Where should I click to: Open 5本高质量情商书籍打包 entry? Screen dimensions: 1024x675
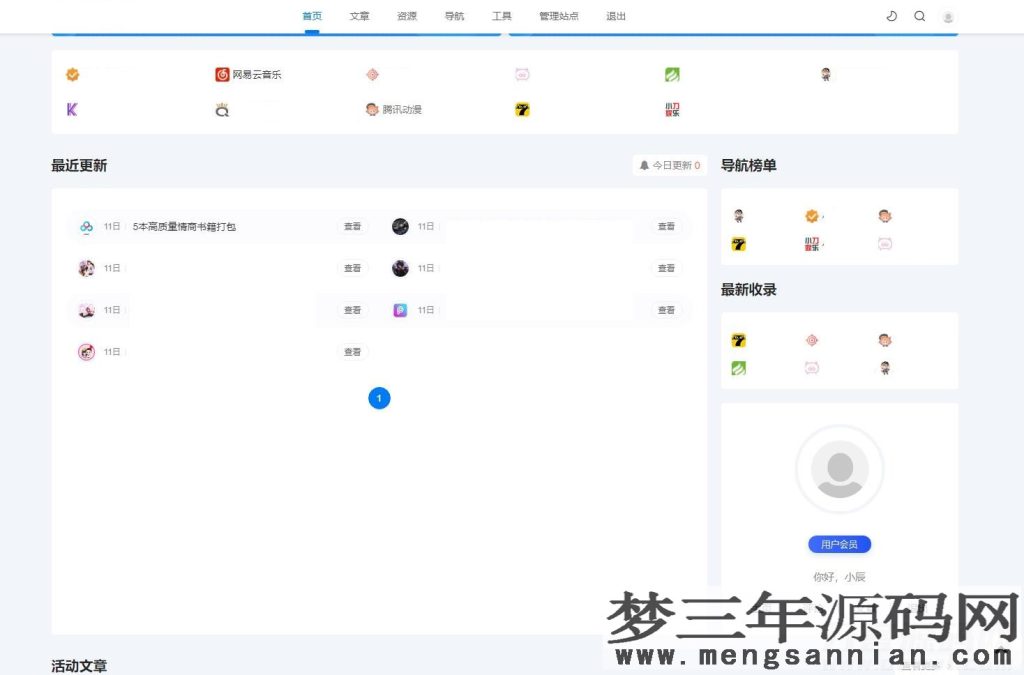[x=184, y=227]
